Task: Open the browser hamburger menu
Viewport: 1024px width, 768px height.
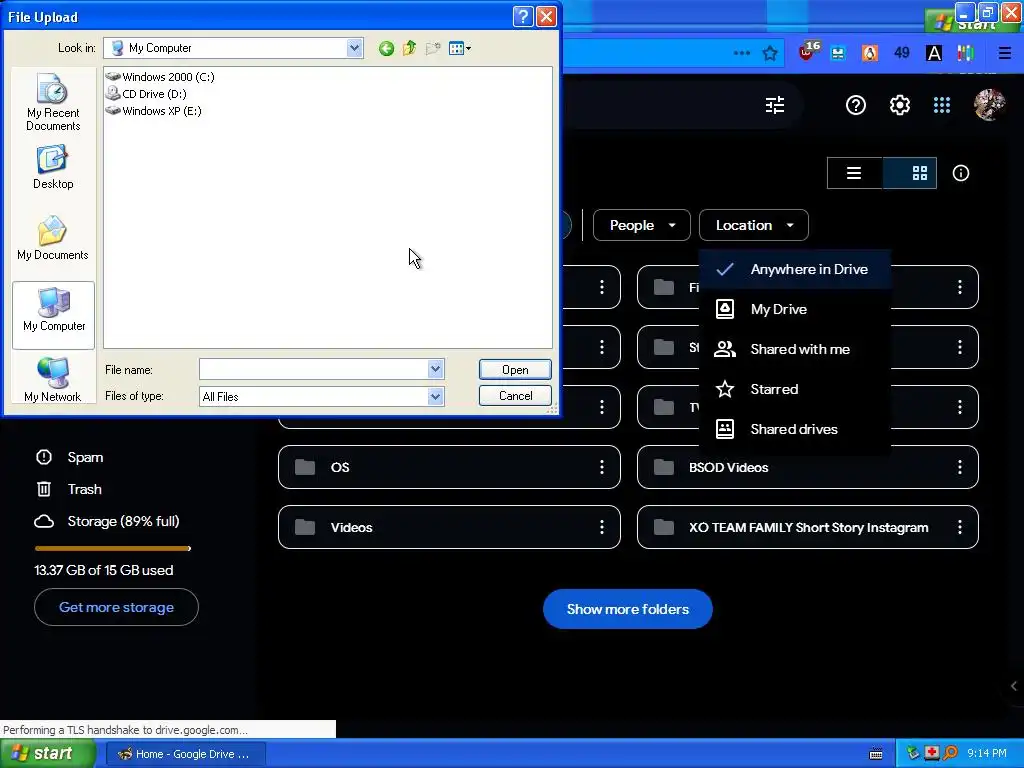Action: 1005,53
